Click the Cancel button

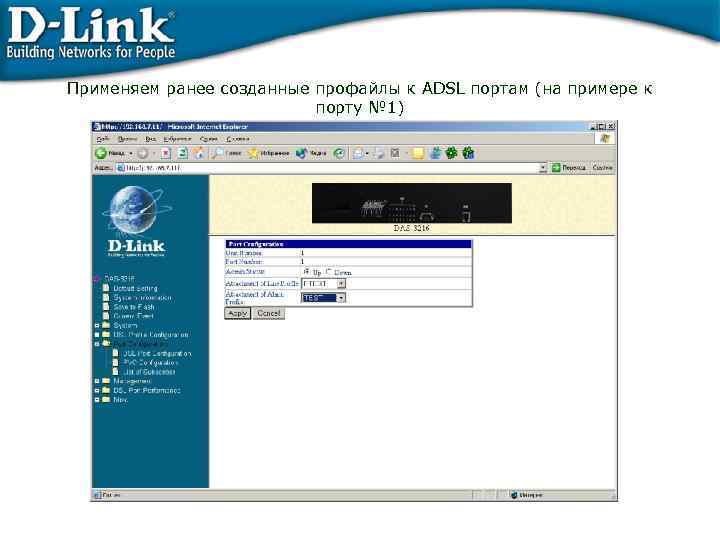tap(269, 313)
